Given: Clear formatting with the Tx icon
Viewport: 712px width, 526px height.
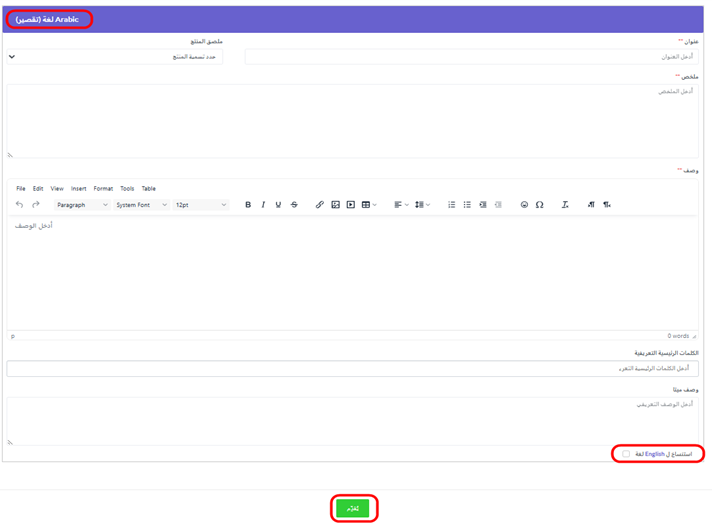Looking at the screenshot, I should tap(565, 205).
